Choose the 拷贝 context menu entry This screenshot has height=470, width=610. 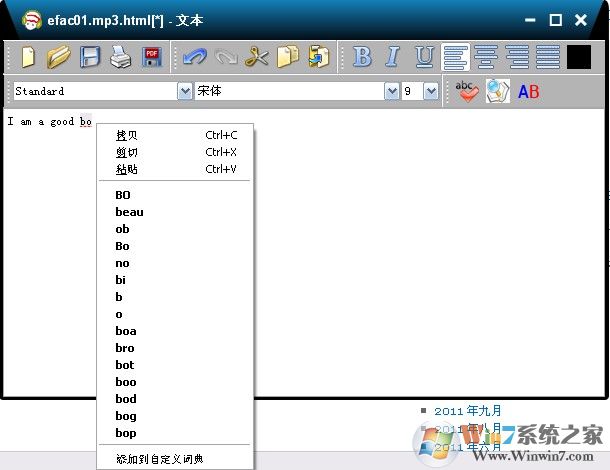127,135
